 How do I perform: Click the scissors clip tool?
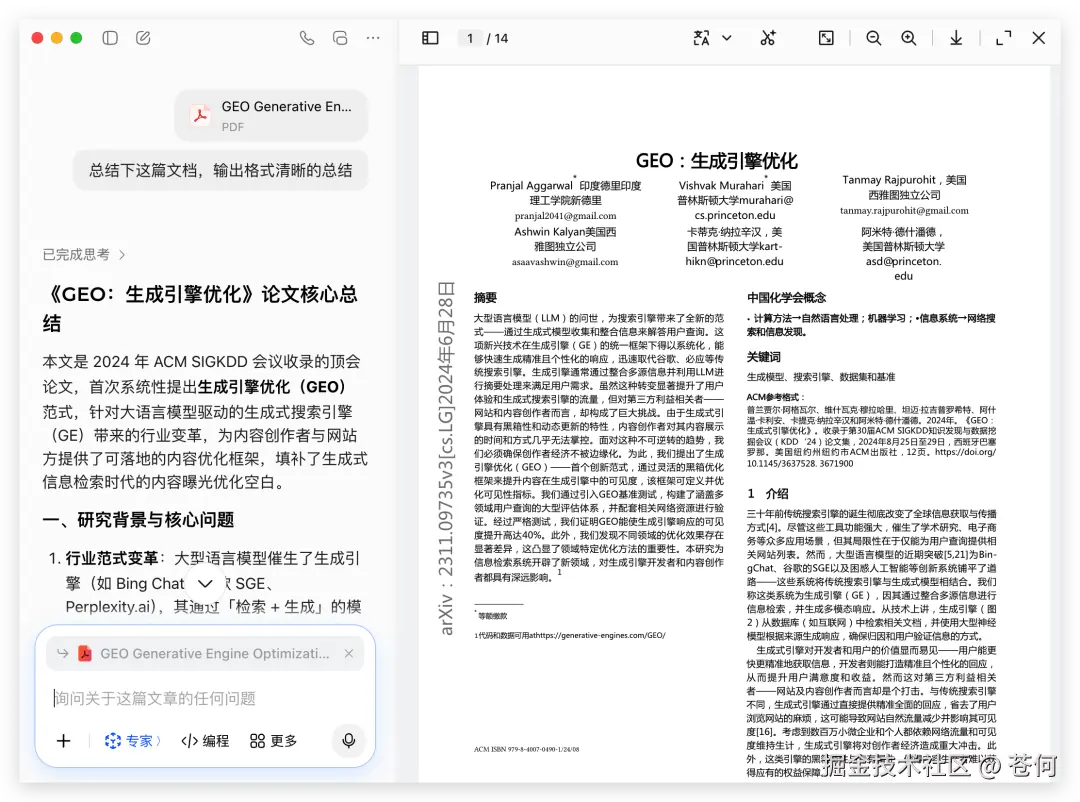tap(768, 37)
